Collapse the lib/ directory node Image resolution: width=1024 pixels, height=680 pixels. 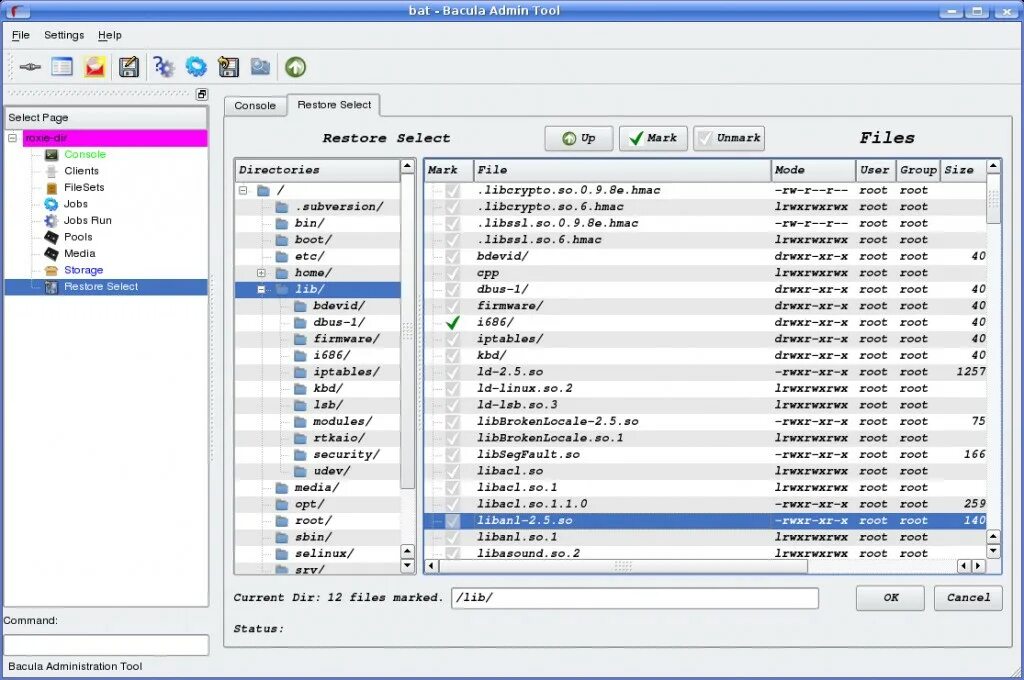click(x=261, y=289)
